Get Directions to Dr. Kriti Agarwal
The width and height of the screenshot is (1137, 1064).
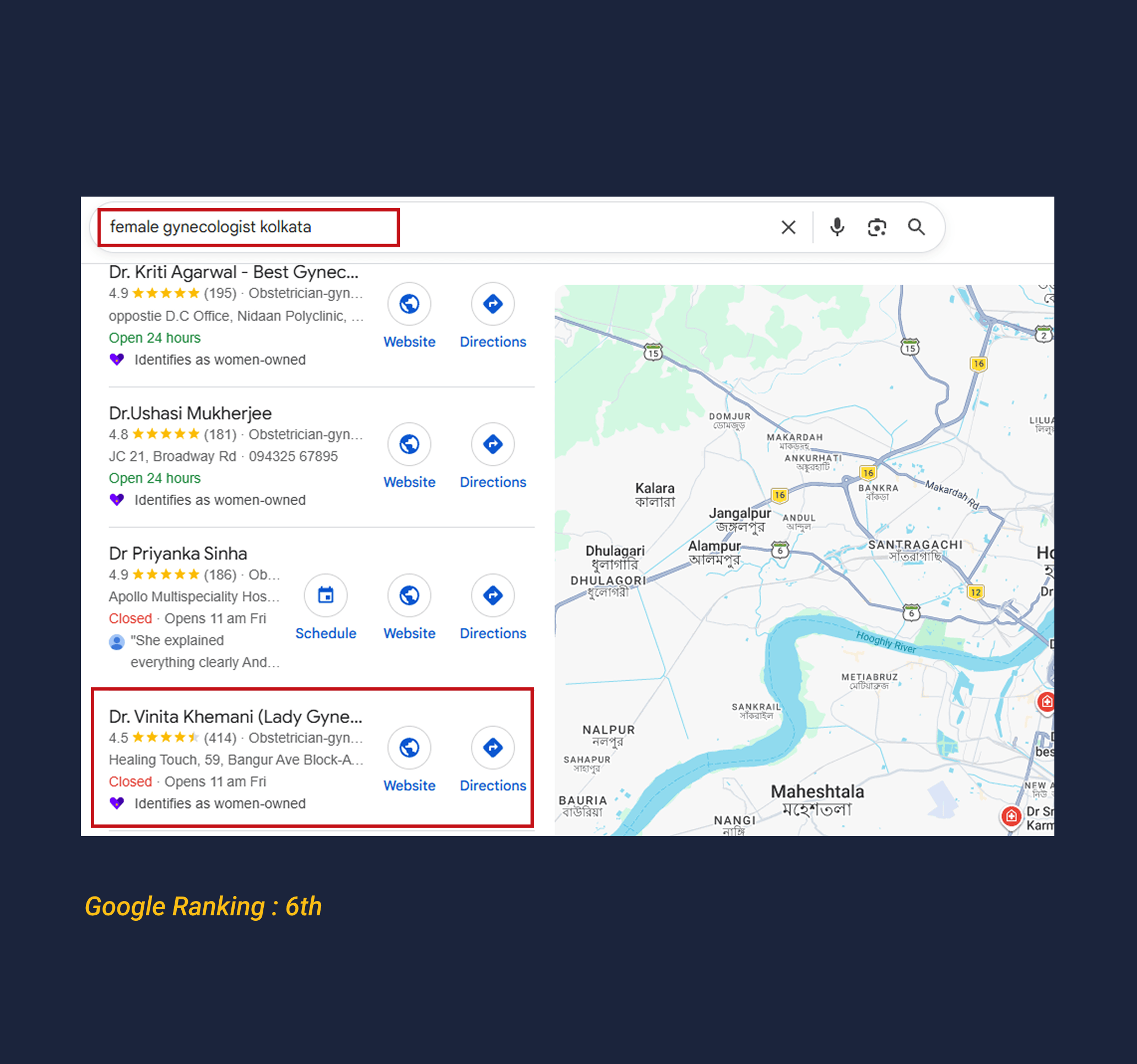pyautogui.click(x=492, y=303)
